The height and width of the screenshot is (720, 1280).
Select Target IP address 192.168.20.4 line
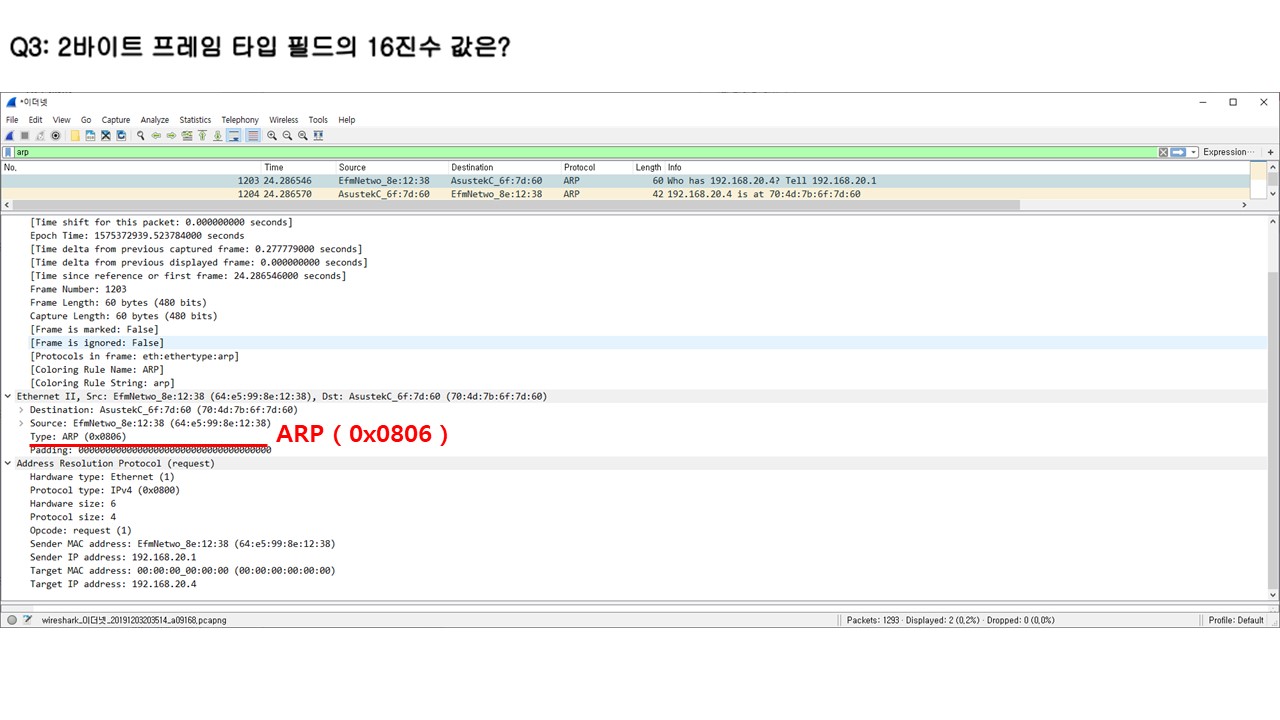pos(113,584)
